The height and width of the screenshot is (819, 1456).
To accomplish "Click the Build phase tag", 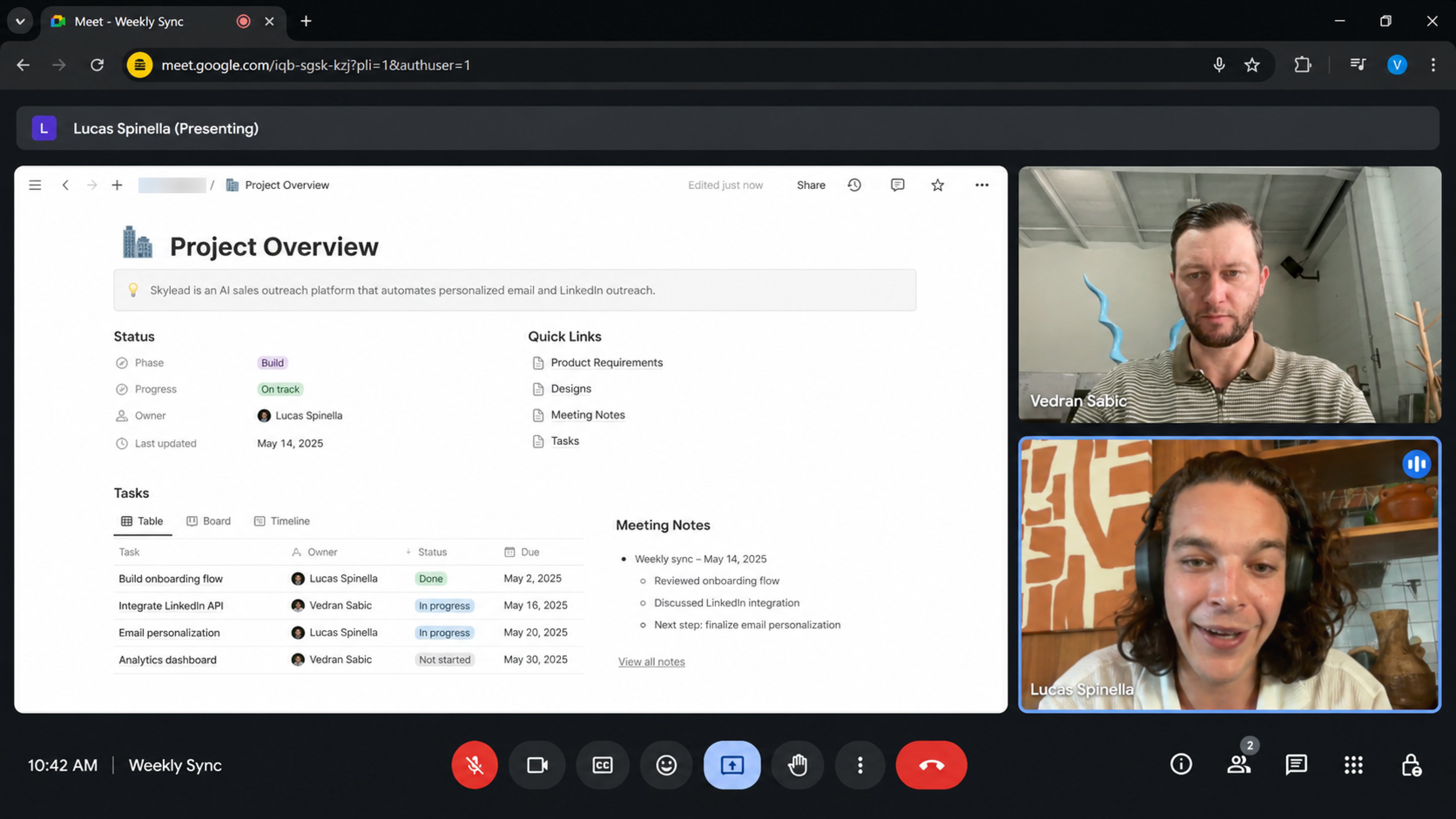I will tap(273, 363).
